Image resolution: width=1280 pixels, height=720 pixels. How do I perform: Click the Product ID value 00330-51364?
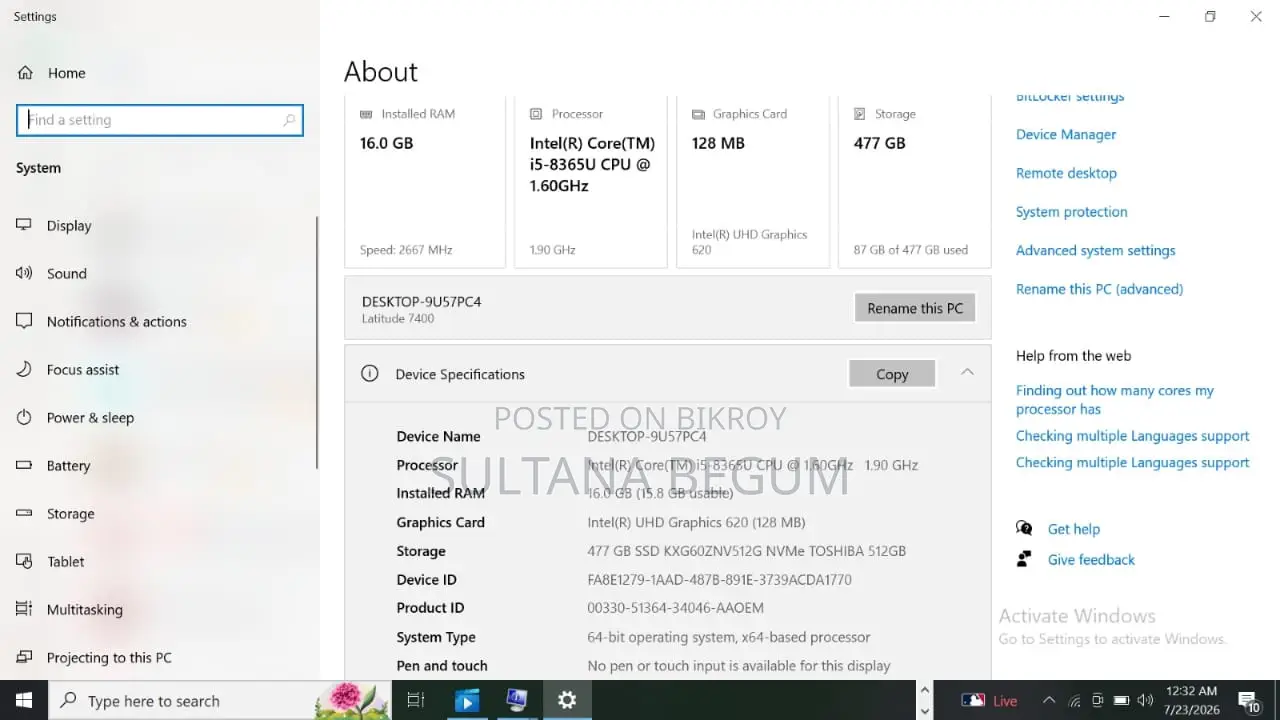675,607
